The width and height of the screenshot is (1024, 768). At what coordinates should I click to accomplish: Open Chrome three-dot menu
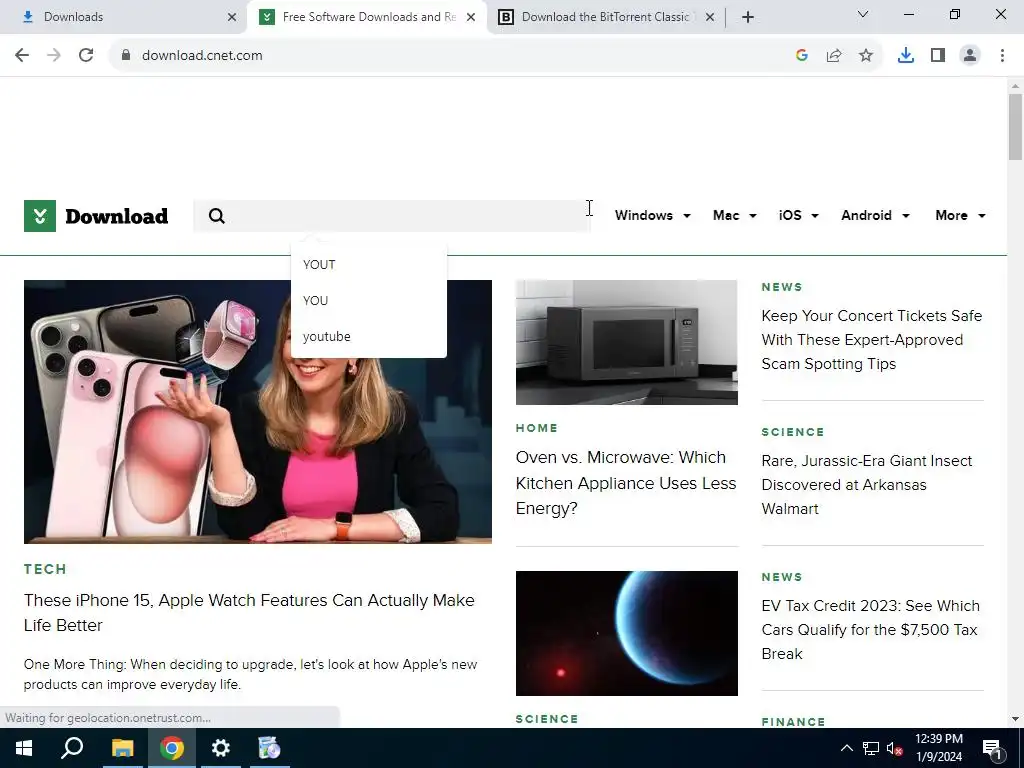tap(1002, 56)
